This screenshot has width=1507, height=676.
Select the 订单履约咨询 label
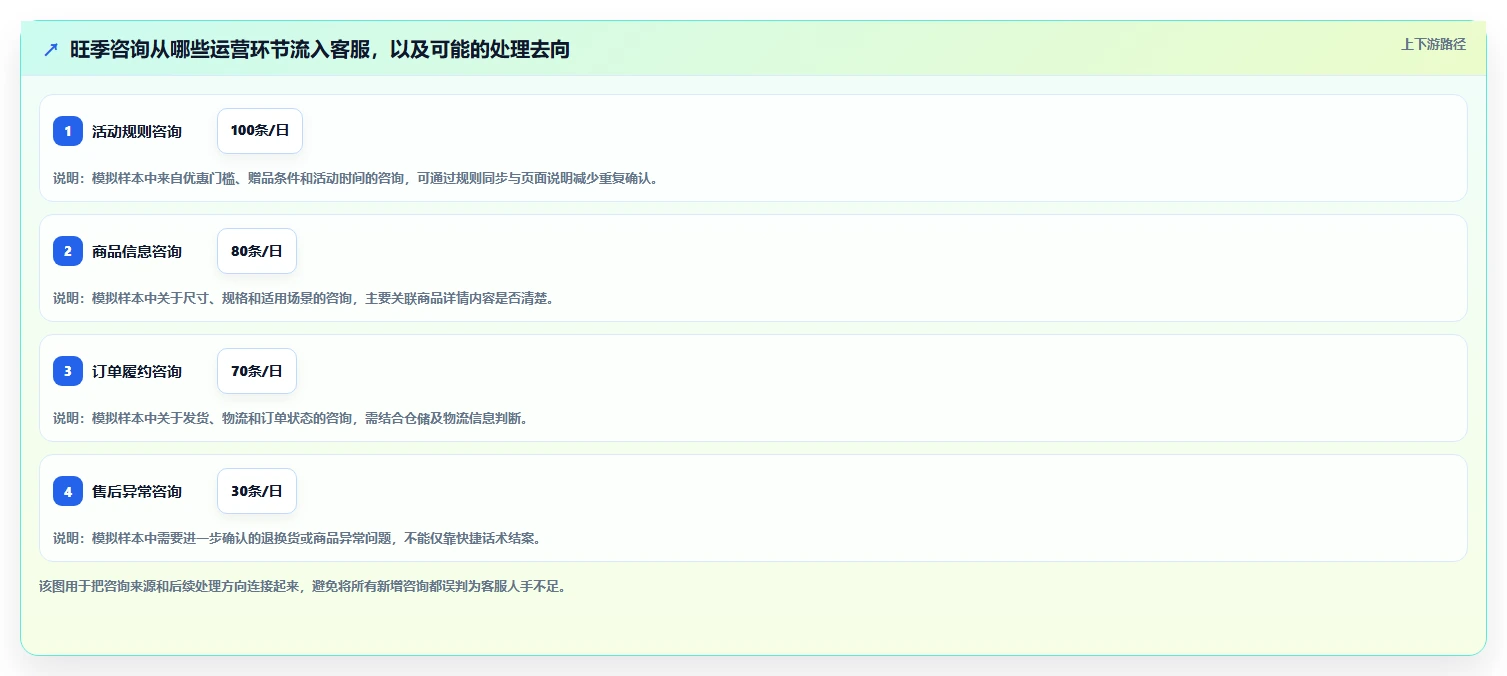[x=137, y=371]
